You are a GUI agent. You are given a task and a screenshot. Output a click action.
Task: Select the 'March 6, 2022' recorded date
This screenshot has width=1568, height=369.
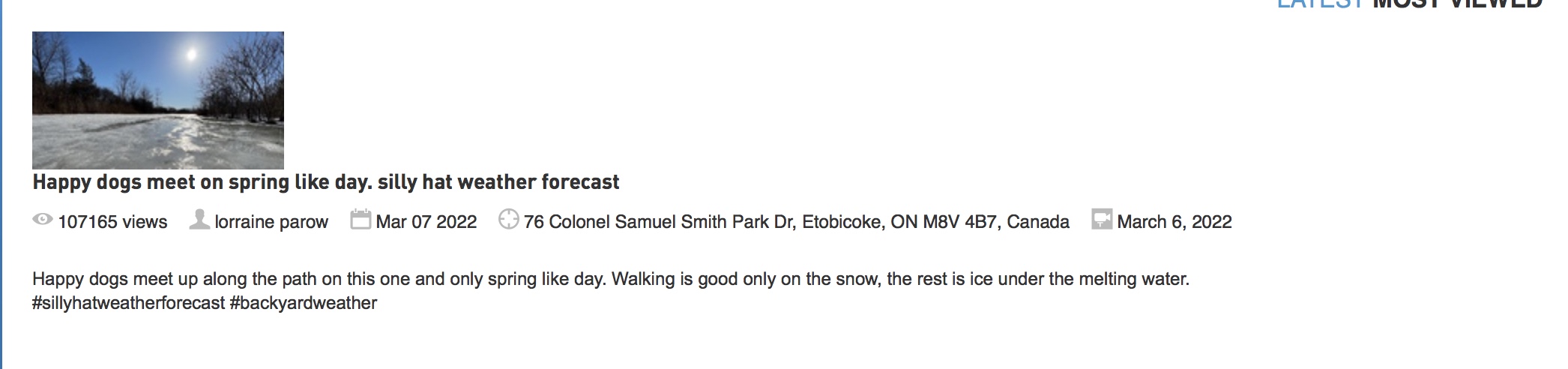tap(1175, 222)
